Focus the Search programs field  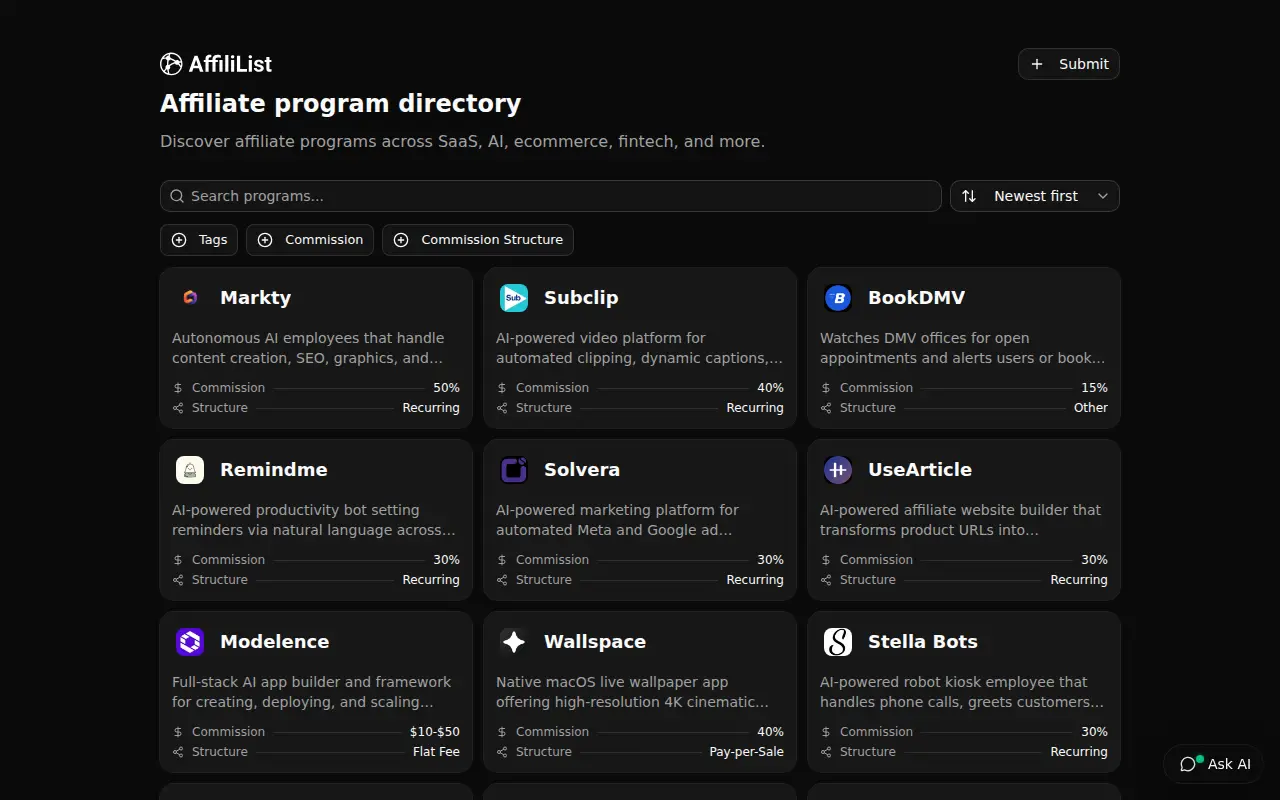(x=551, y=196)
